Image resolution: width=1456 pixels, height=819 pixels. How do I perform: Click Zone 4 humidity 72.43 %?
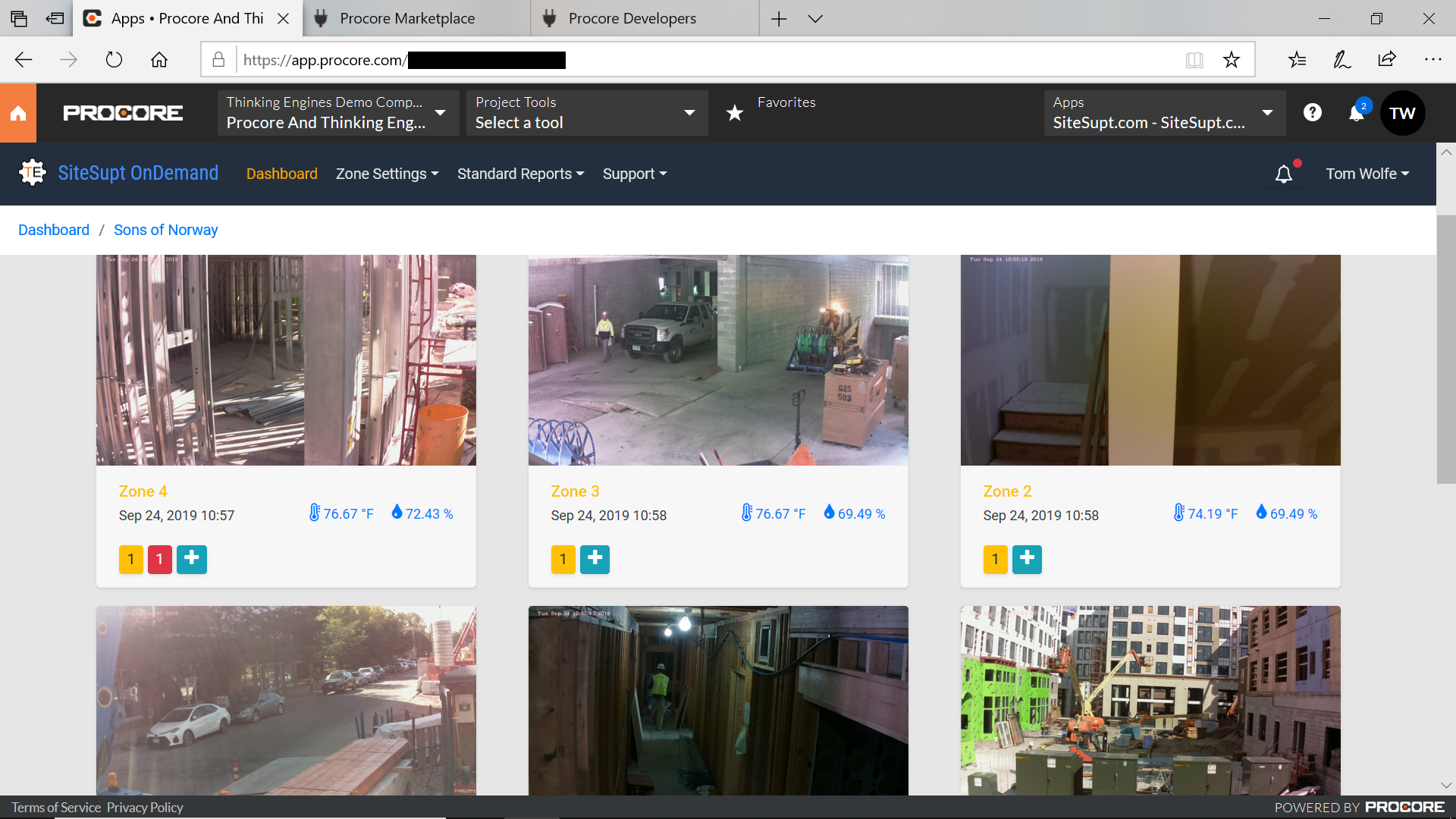click(422, 513)
